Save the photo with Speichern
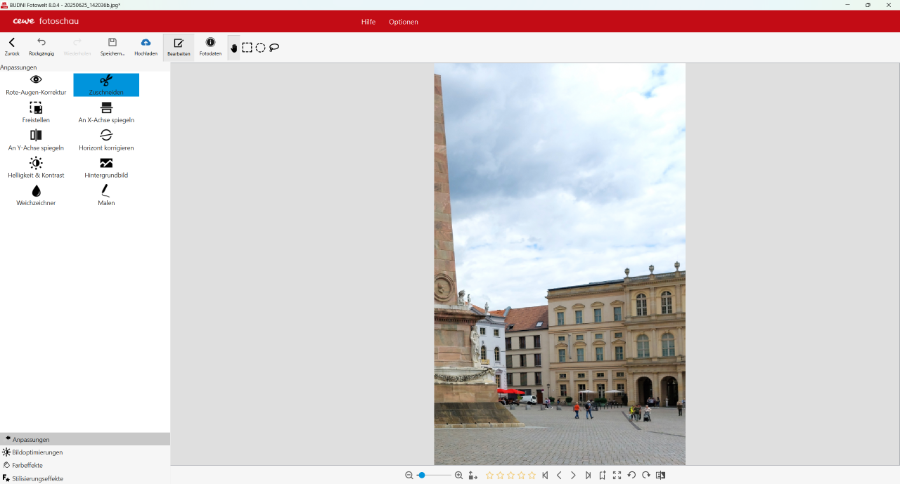Screen dimensions: 900x484 tap(112, 47)
